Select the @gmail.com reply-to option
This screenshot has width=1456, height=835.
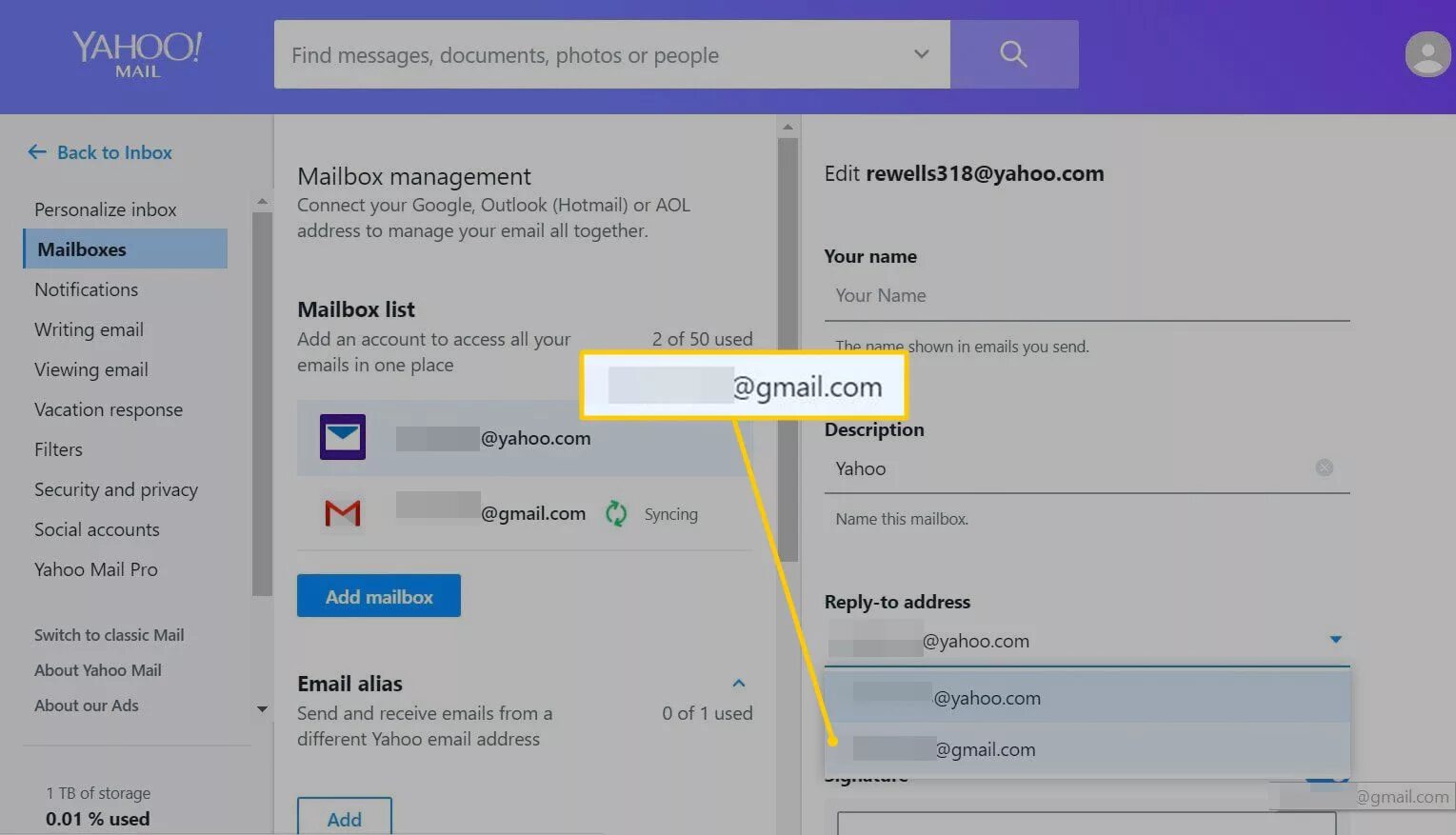(1087, 749)
